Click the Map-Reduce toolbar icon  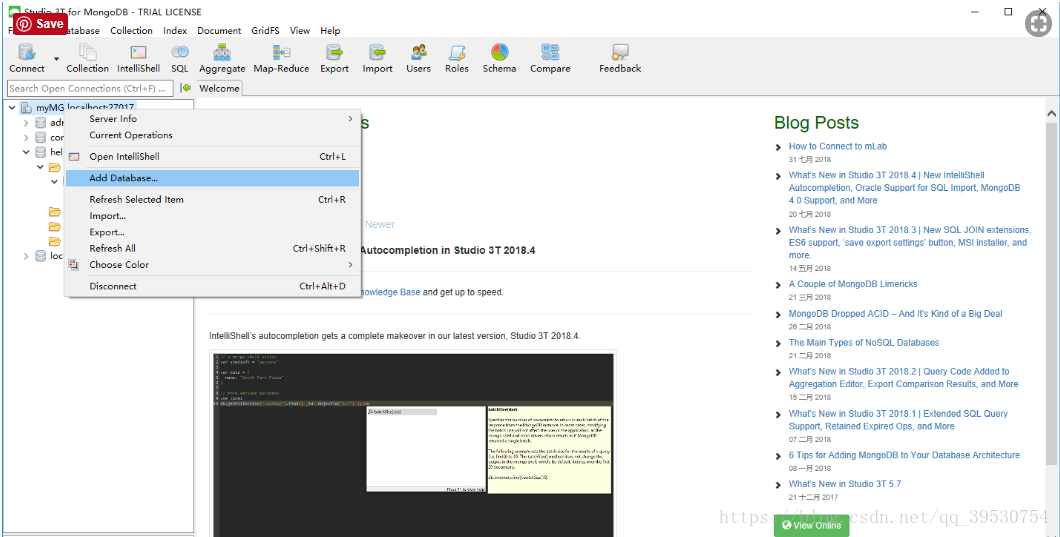click(x=281, y=53)
